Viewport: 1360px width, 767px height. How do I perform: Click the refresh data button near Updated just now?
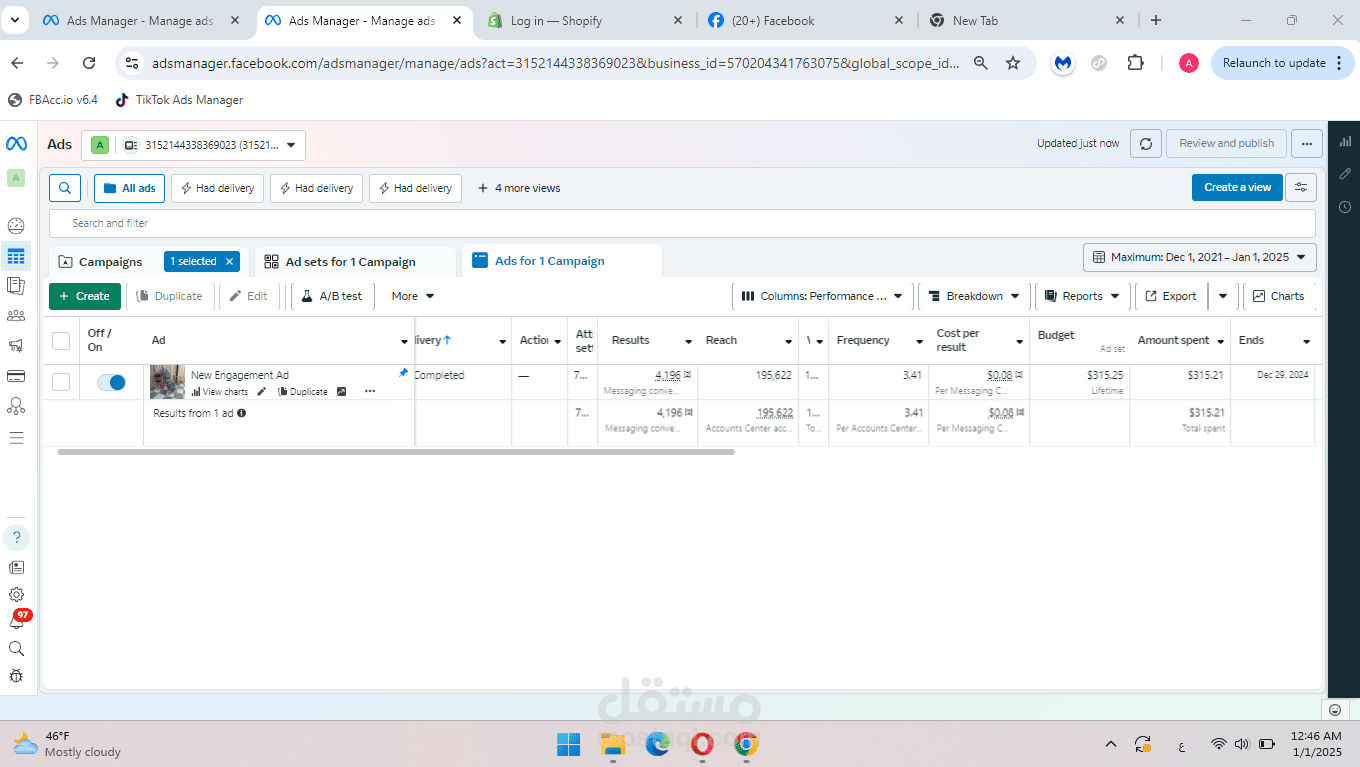[x=1146, y=144]
